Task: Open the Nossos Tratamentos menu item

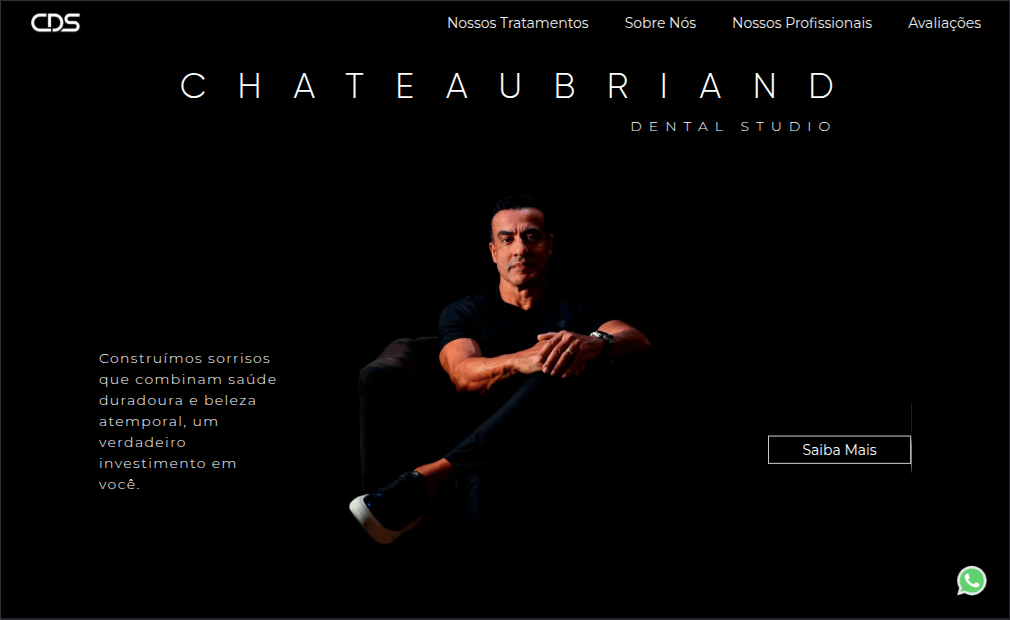Action: [518, 23]
